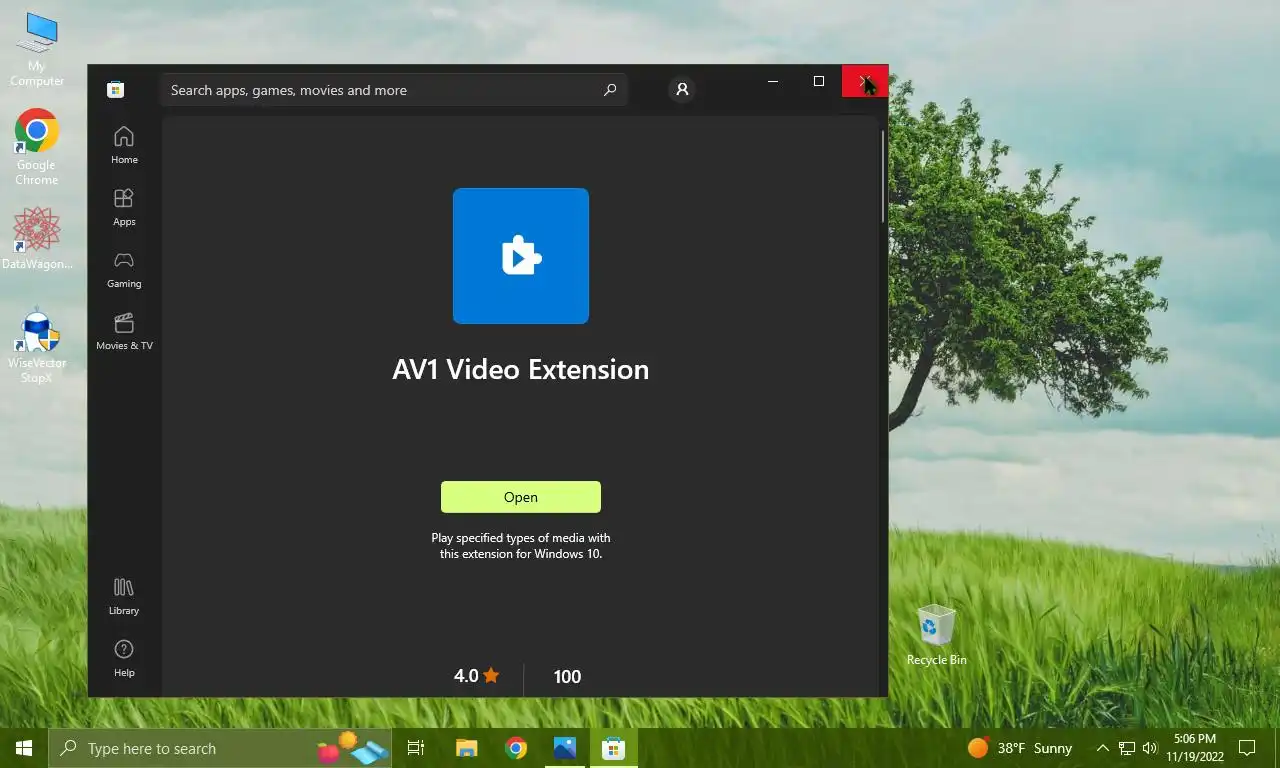1280x768 pixels.
Task: Click the 4.0 star rating
Action: pos(476,676)
